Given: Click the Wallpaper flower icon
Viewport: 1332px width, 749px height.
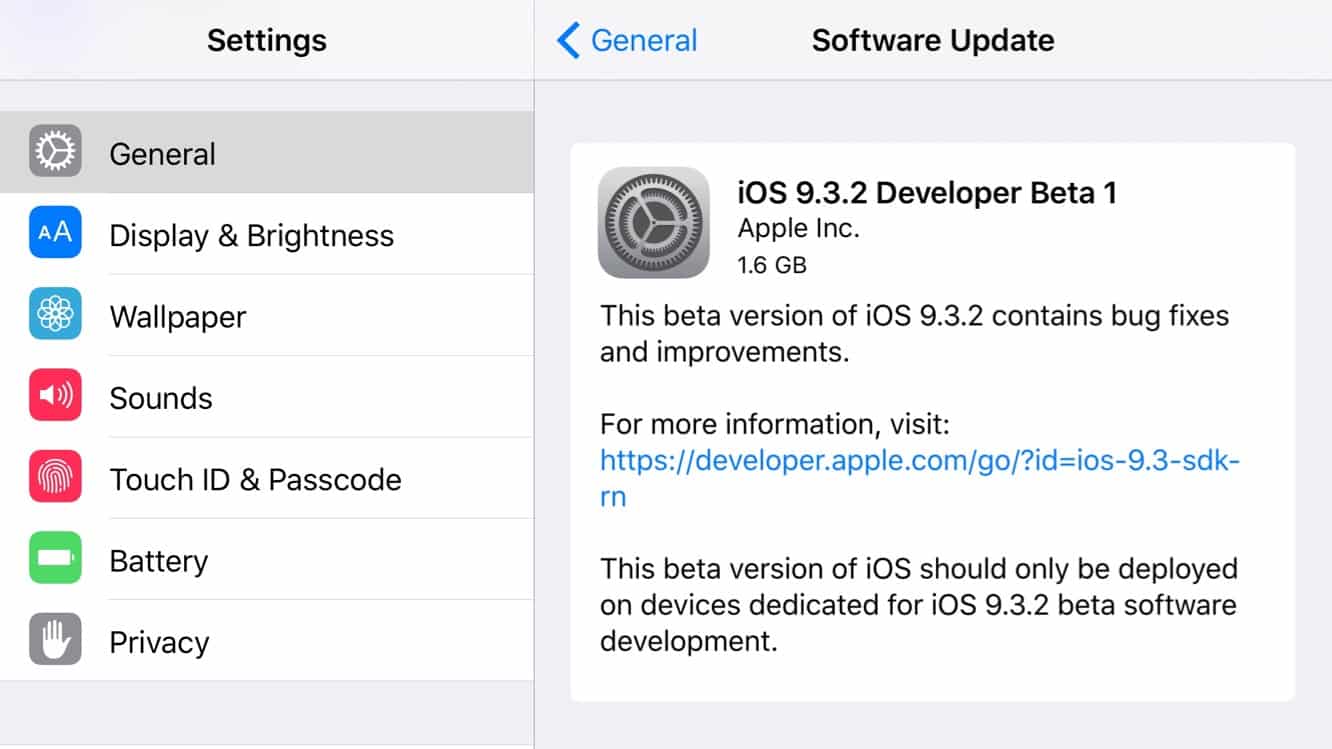Looking at the screenshot, I should 55,315.
